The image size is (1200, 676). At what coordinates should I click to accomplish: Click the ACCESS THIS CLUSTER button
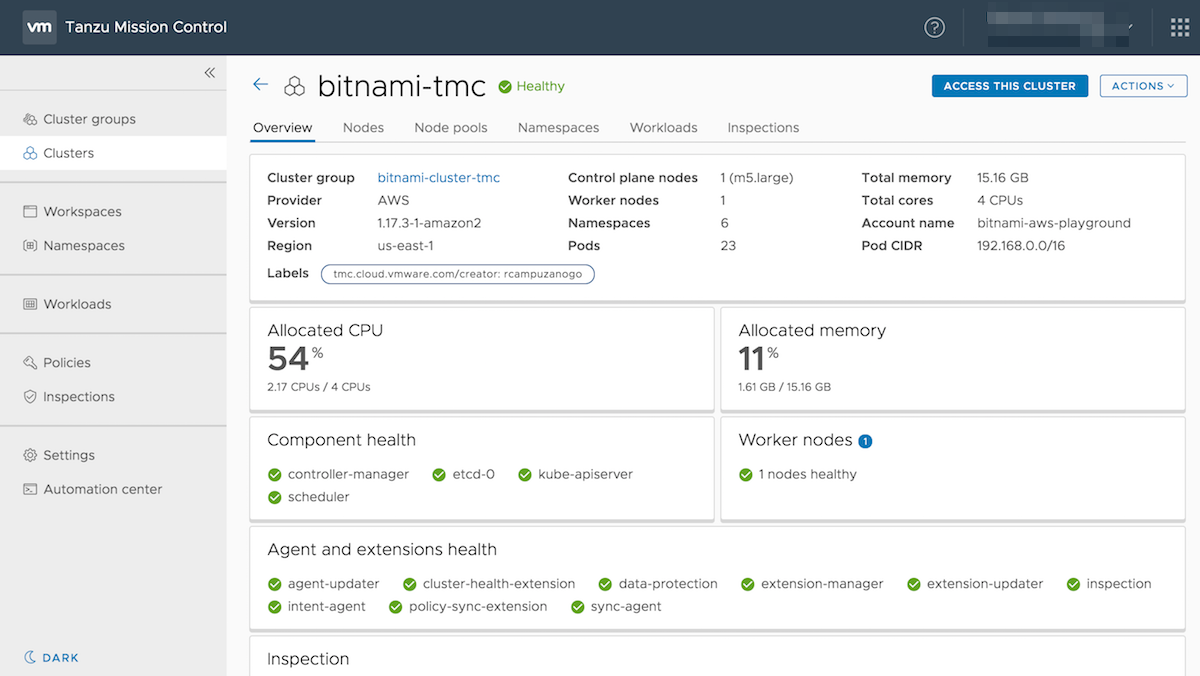pos(1009,86)
